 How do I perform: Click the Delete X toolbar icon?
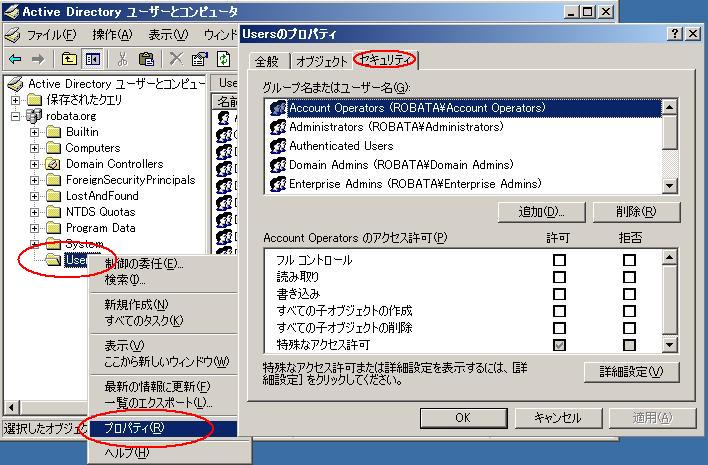(x=176, y=59)
